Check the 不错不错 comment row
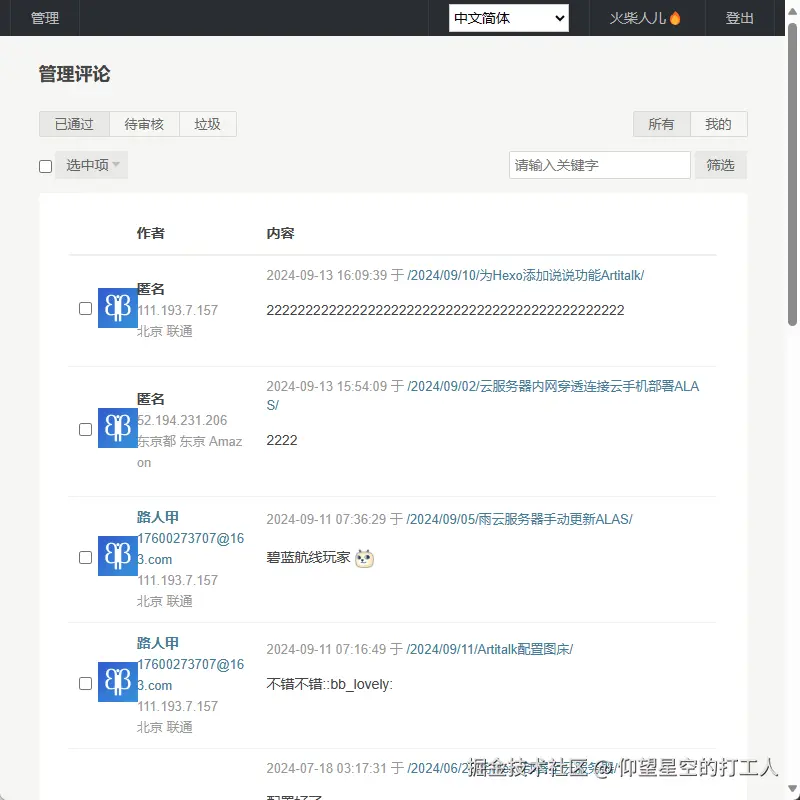This screenshot has height=800, width=800. (85, 683)
